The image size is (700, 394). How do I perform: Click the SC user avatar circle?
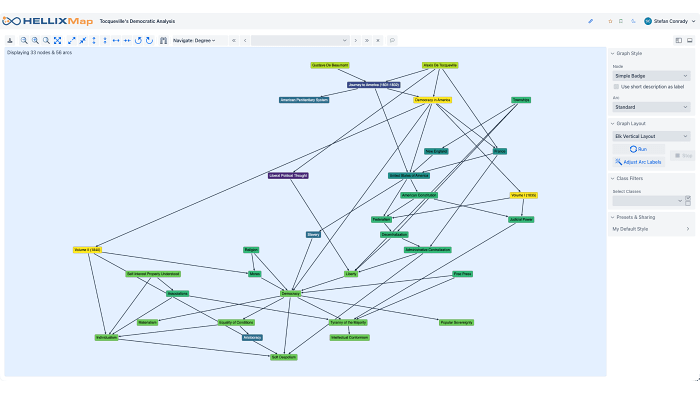(x=648, y=21)
